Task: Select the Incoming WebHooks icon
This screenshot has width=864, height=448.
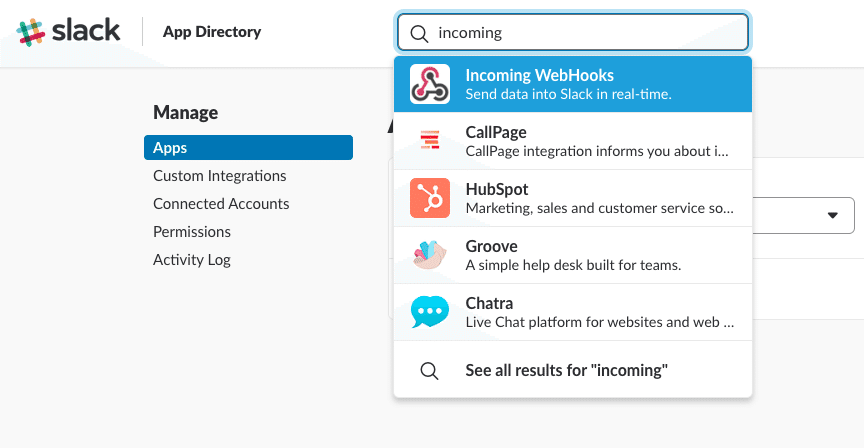Action: tap(430, 84)
